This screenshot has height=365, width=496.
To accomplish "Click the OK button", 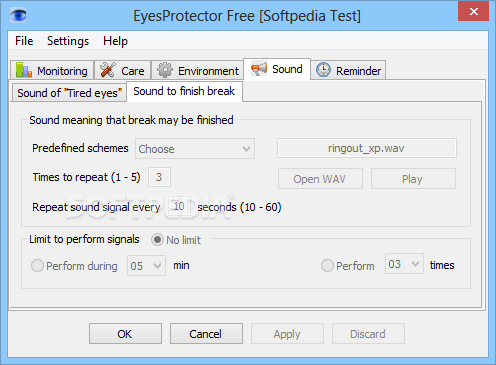I will [x=125, y=333].
